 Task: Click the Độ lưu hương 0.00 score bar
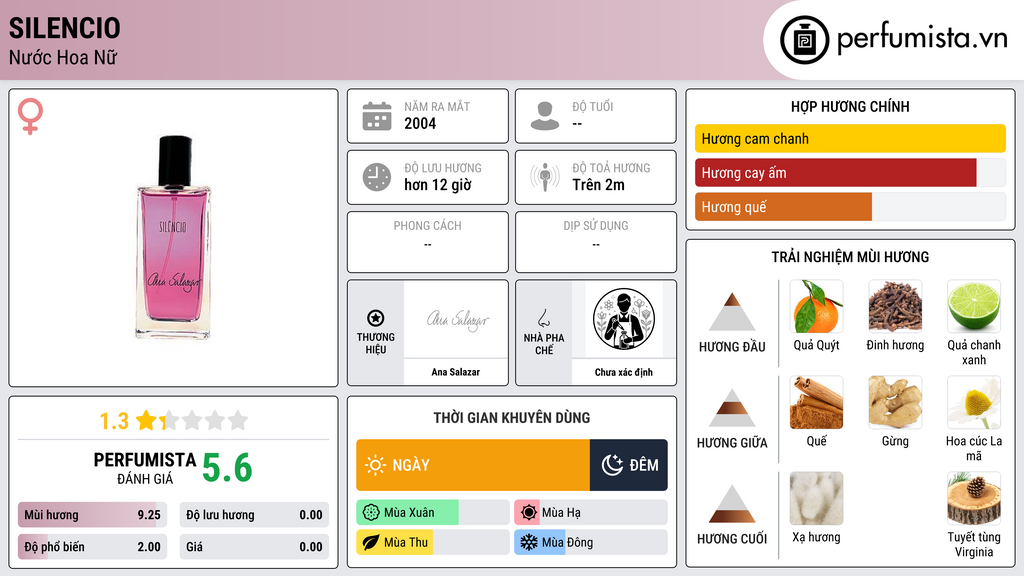click(x=254, y=515)
